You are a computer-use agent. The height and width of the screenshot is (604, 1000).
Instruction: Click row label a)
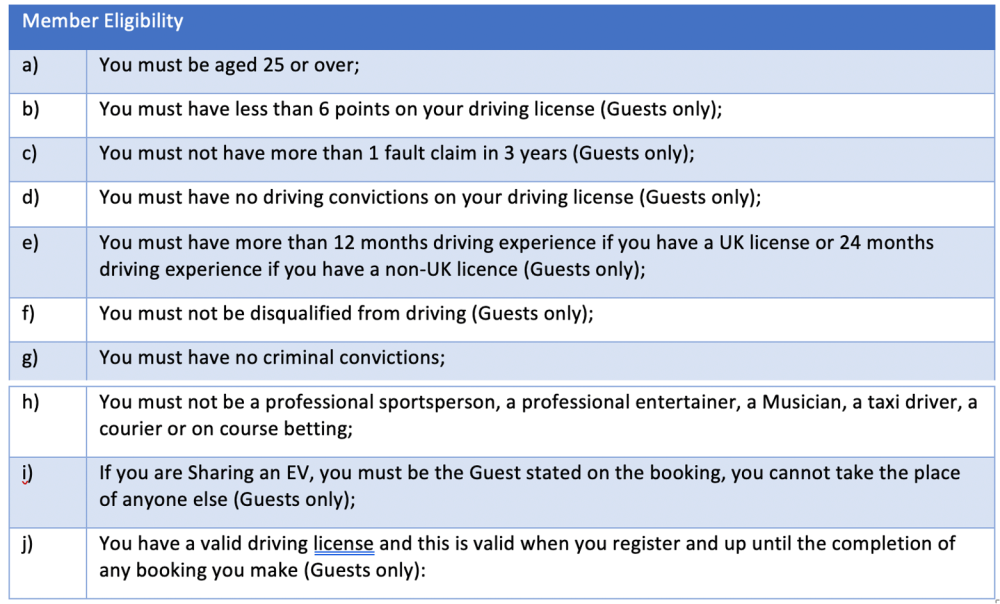point(30,65)
